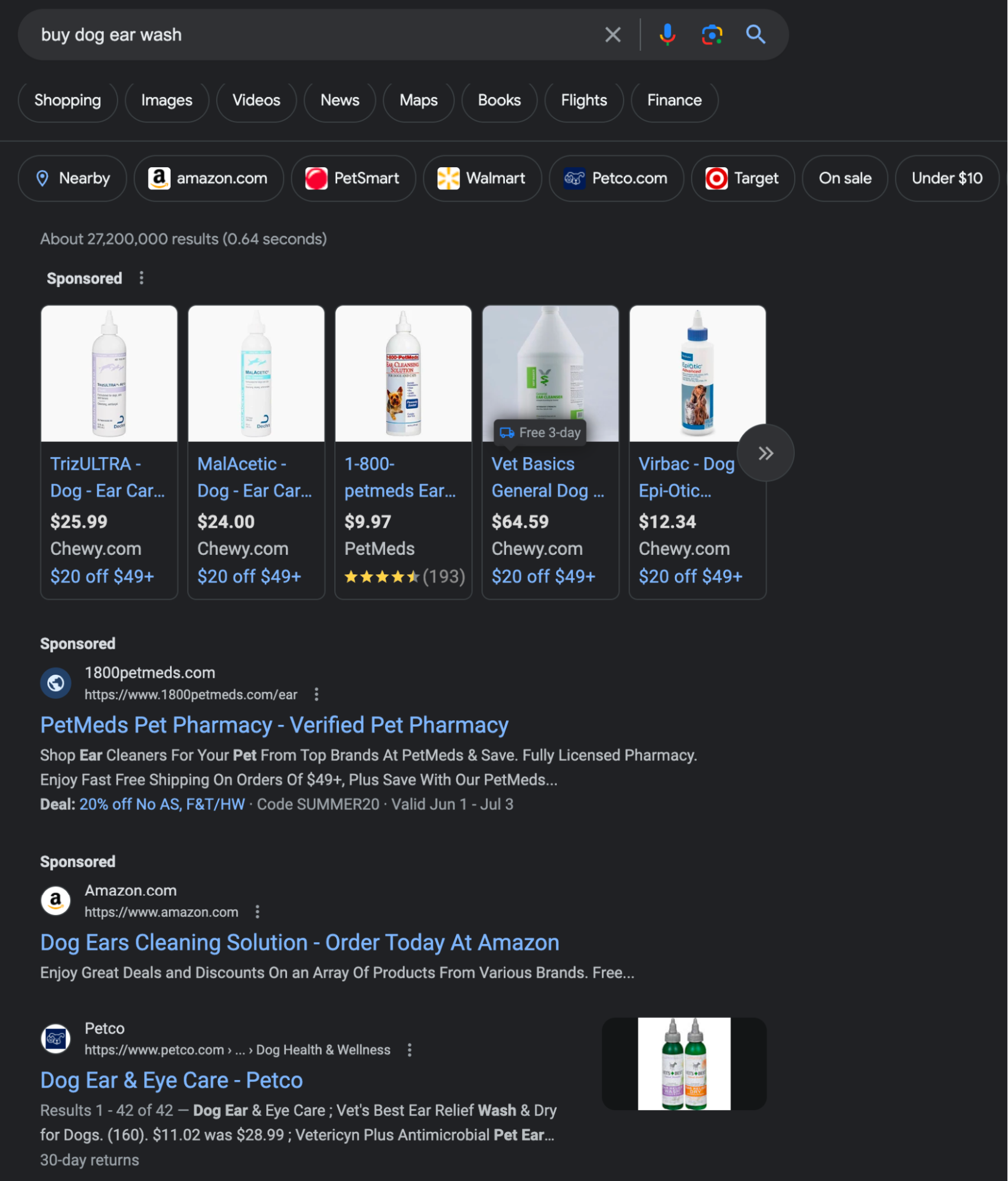Select the Petco dog logo chip
This screenshot has height=1181, width=1008.
click(574, 178)
